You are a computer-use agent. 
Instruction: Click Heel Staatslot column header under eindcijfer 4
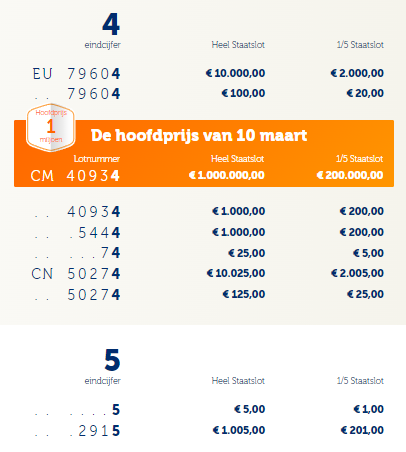[238, 45]
